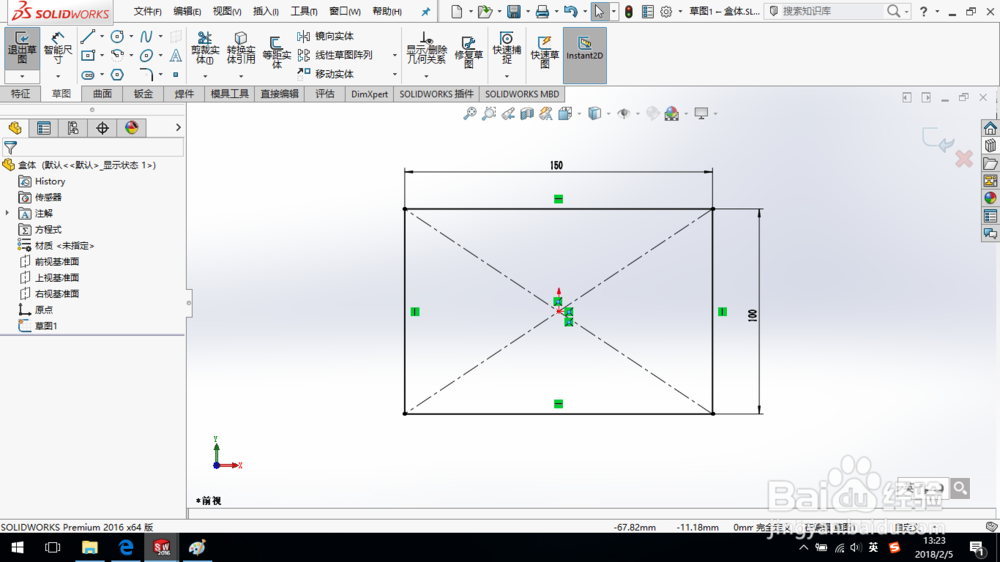Image resolution: width=1000 pixels, height=562 pixels.
Task: Select the Polygon sketch tool
Action: [x=117, y=75]
